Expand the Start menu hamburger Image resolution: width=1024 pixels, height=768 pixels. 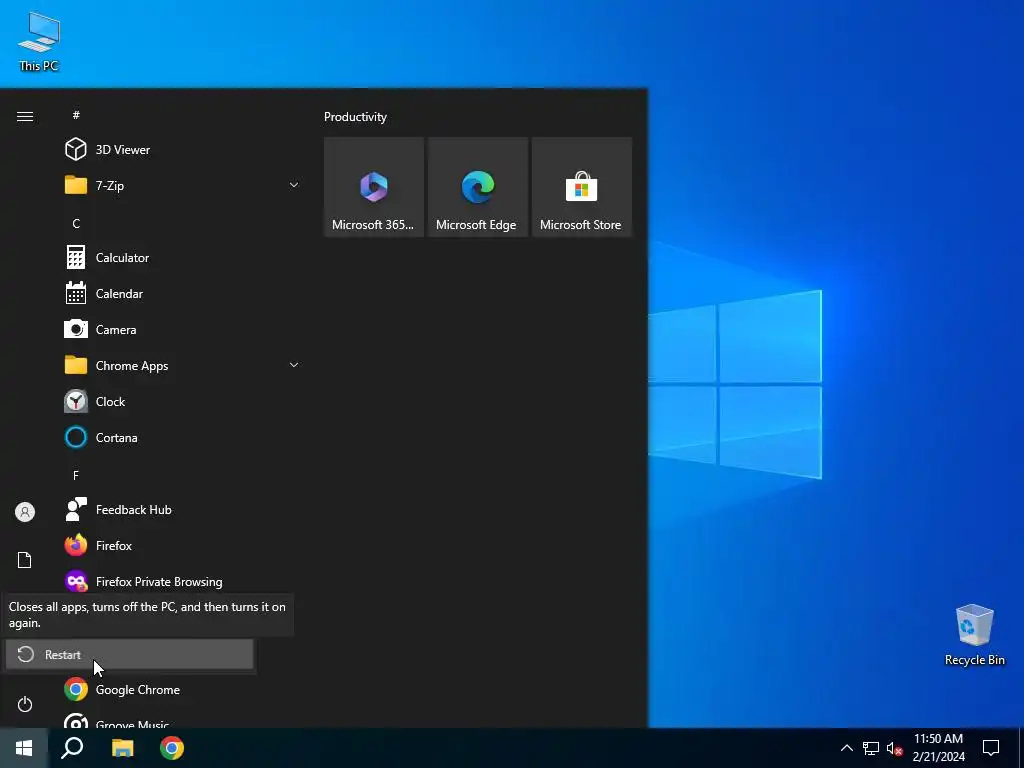click(25, 116)
